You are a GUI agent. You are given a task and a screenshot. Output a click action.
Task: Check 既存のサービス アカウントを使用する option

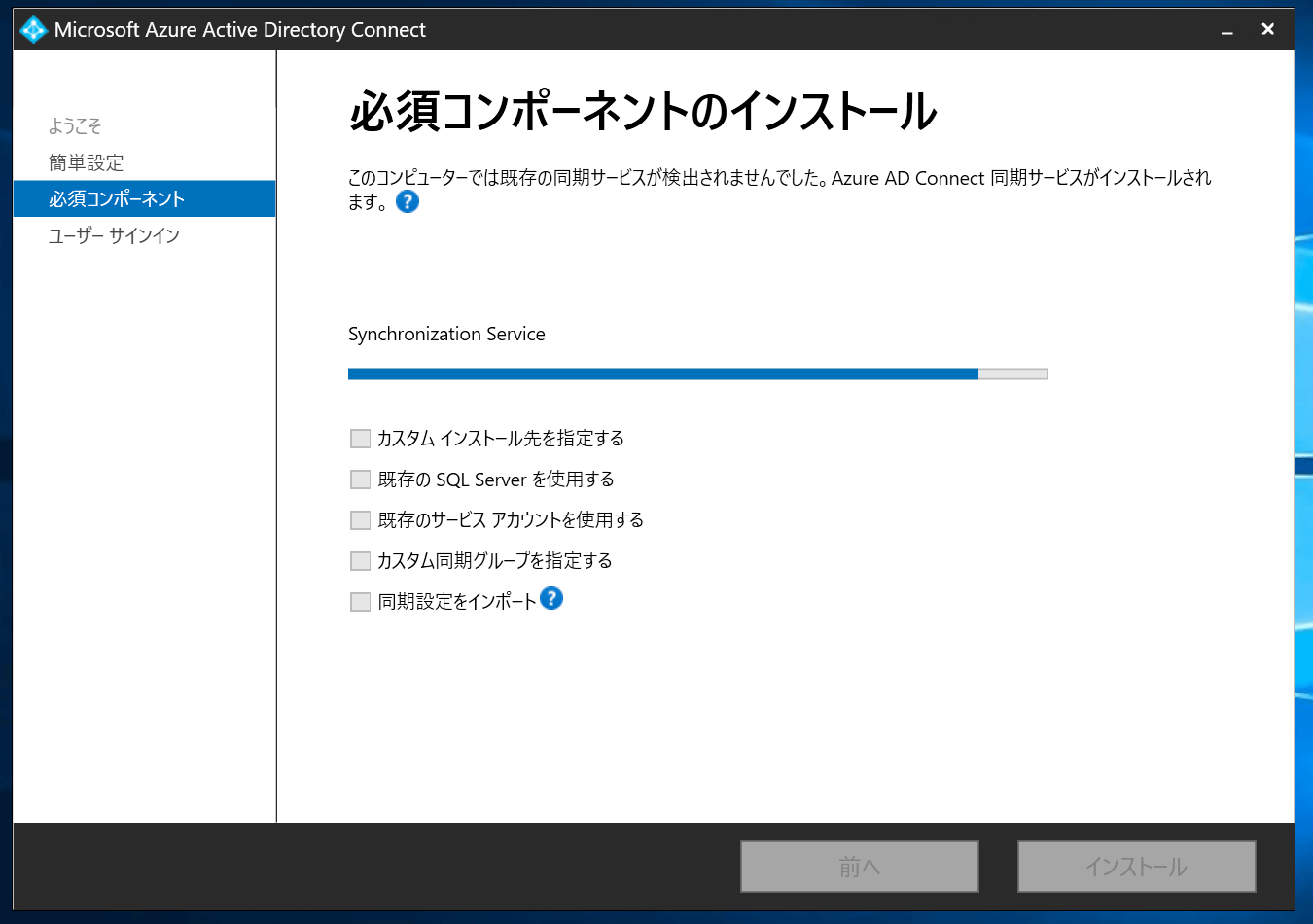coord(360,520)
